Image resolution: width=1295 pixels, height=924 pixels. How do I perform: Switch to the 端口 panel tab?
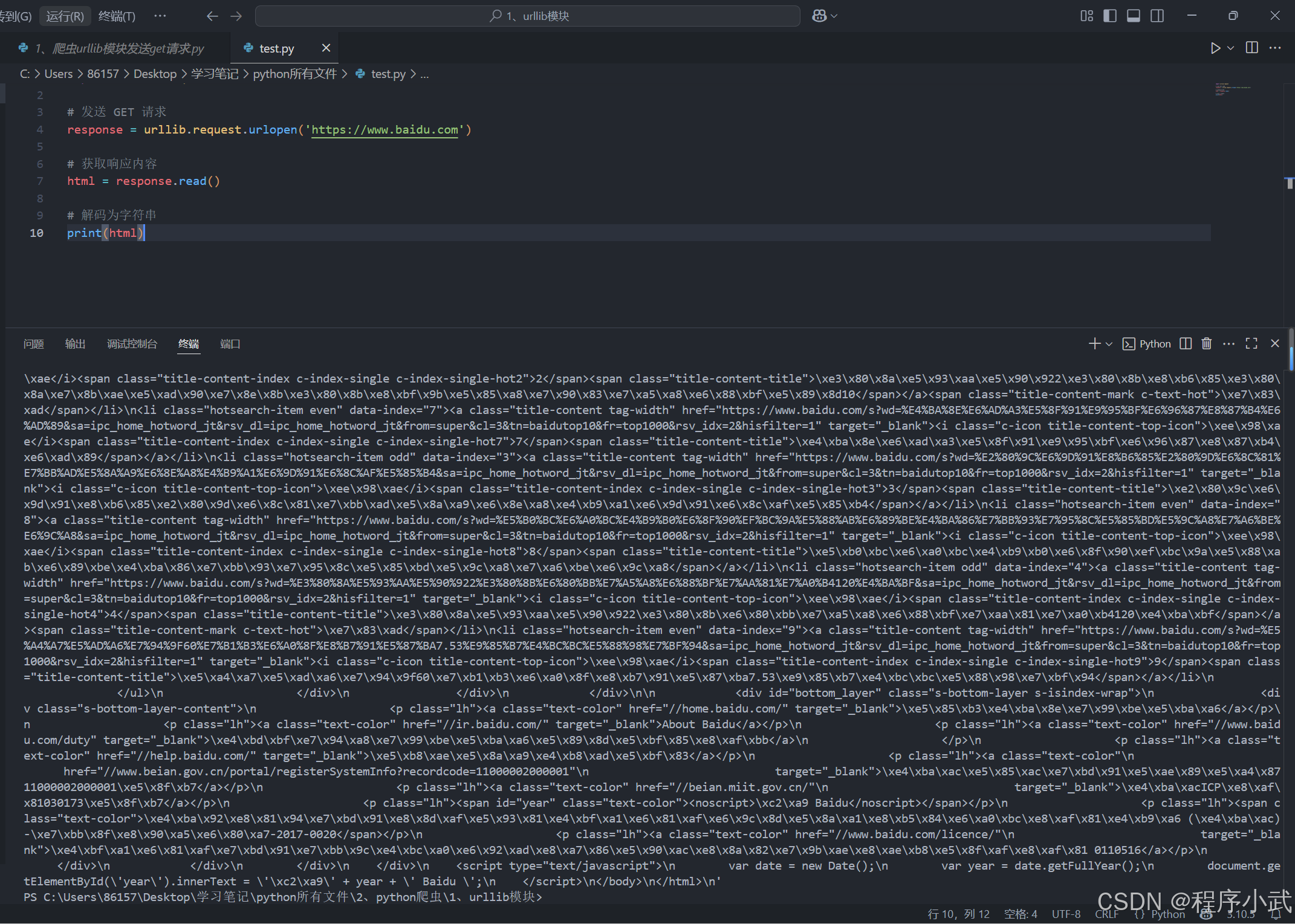point(230,344)
